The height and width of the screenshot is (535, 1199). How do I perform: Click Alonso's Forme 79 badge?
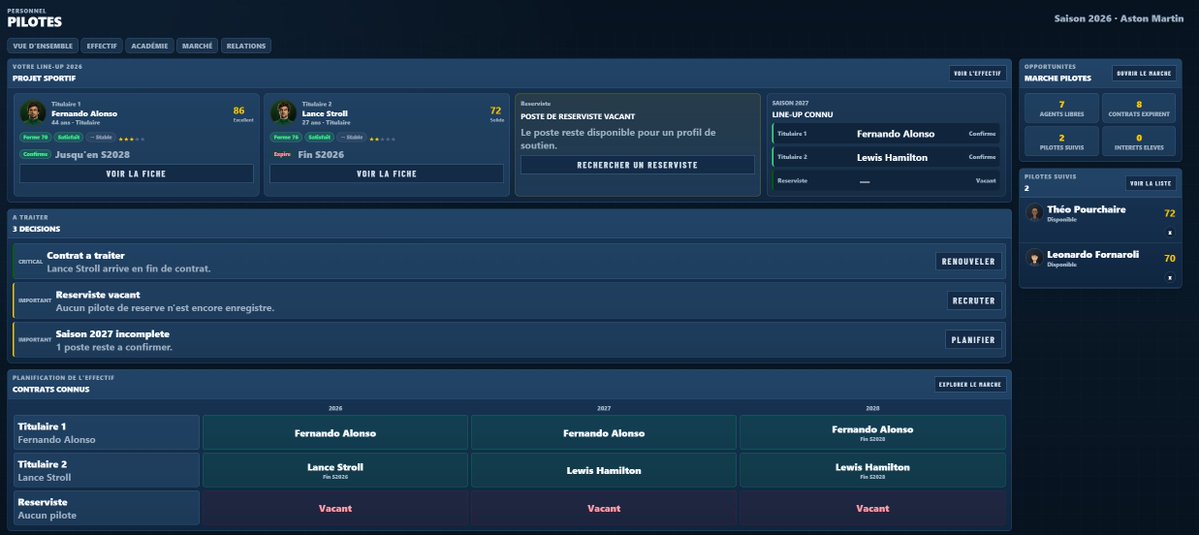coord(35,138)
